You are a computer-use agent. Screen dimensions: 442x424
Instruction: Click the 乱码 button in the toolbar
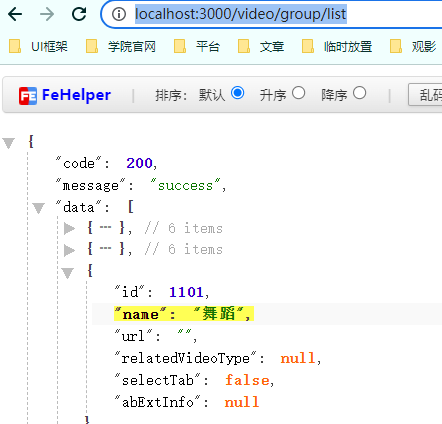click(426, 95)
